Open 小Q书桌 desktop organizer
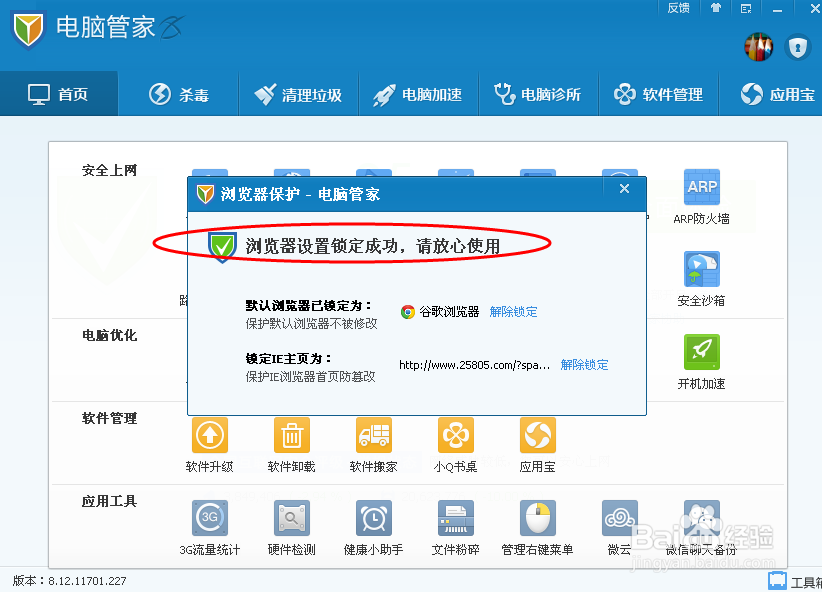Viewport: 822px width, 592px height. pos(455,434)
